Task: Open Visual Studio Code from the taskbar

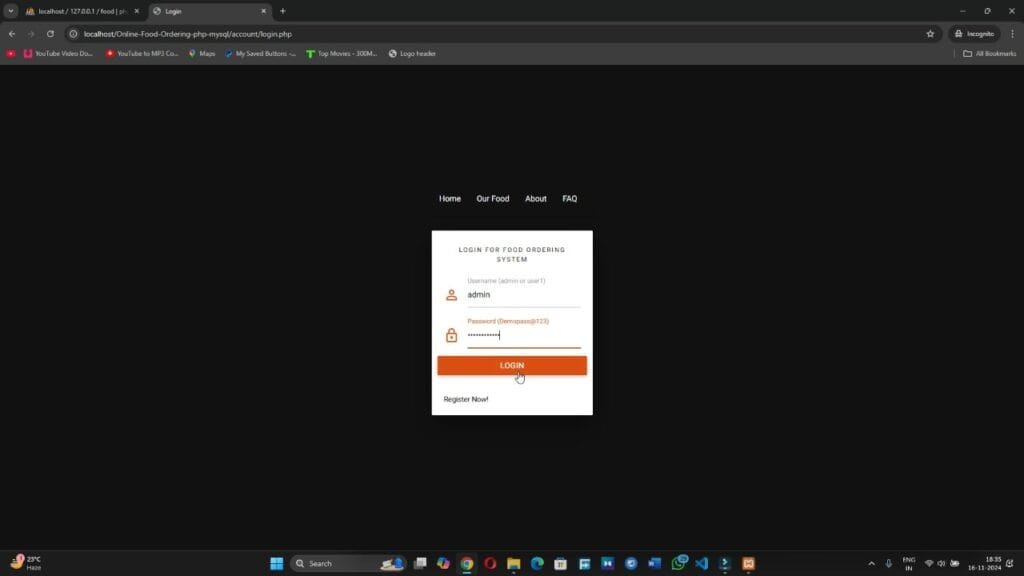Action: click(x=701, y=563)
